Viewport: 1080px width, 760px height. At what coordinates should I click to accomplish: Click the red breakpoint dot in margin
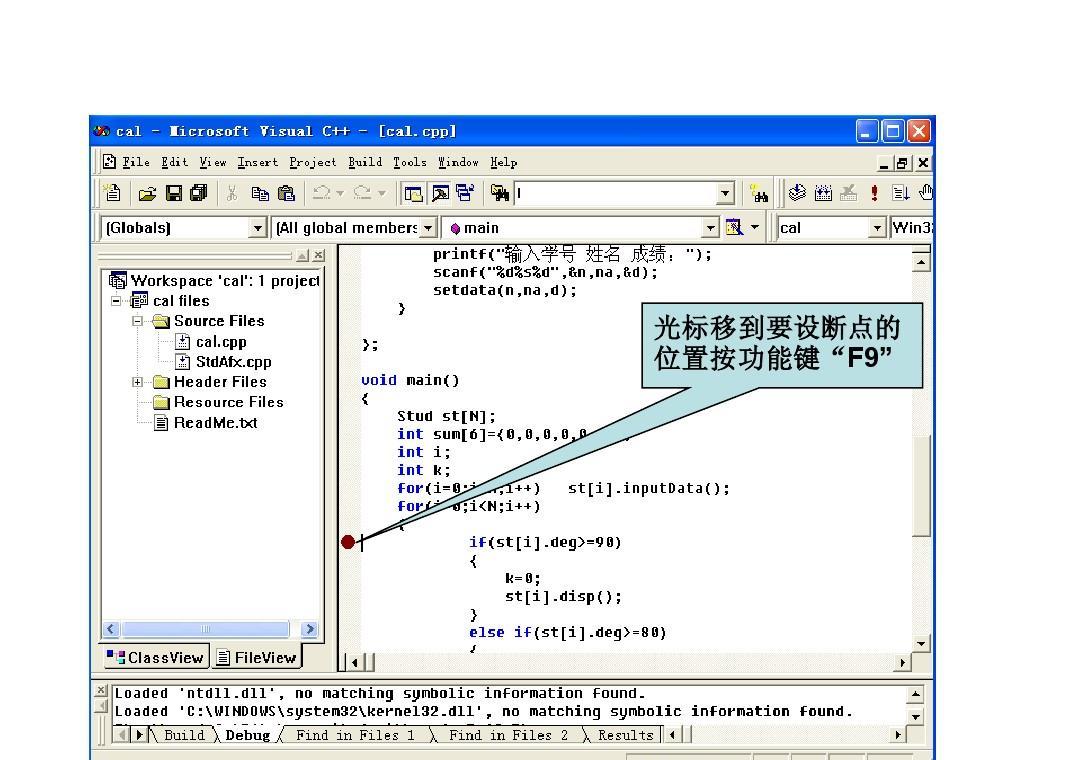(348, 542)
